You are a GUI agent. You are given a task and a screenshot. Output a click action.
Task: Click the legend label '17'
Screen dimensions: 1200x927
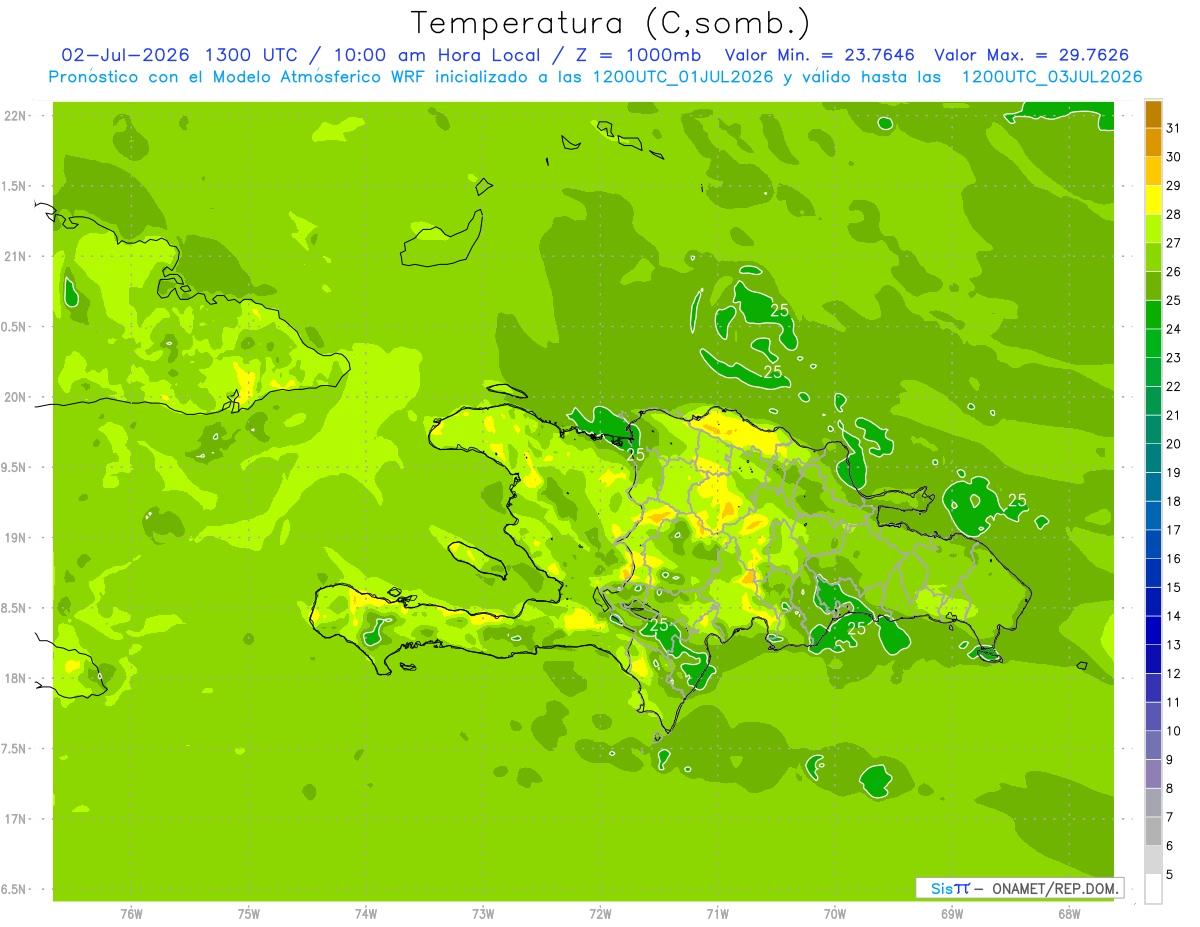click(1174, 530)
